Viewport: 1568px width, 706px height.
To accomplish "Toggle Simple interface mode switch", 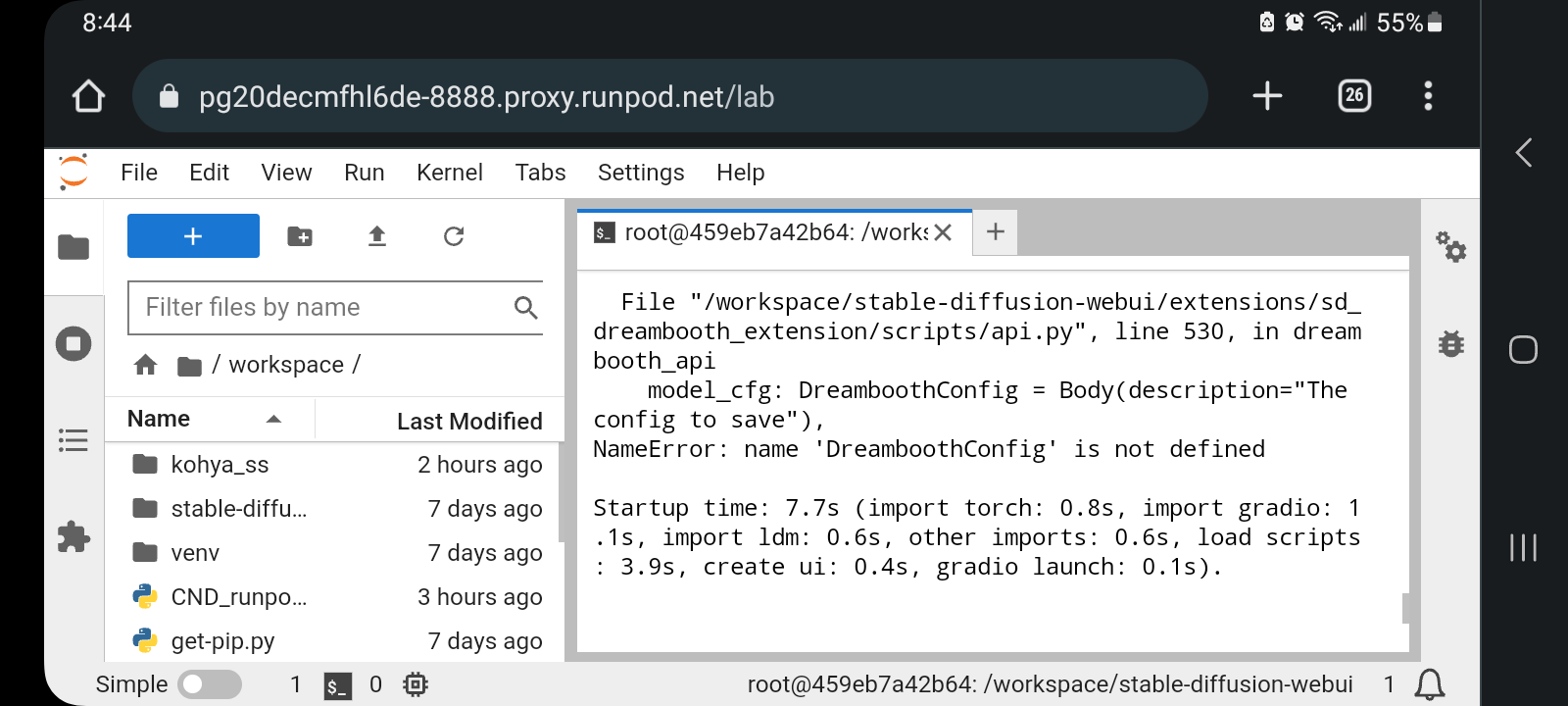I will (x=209, y=684).
